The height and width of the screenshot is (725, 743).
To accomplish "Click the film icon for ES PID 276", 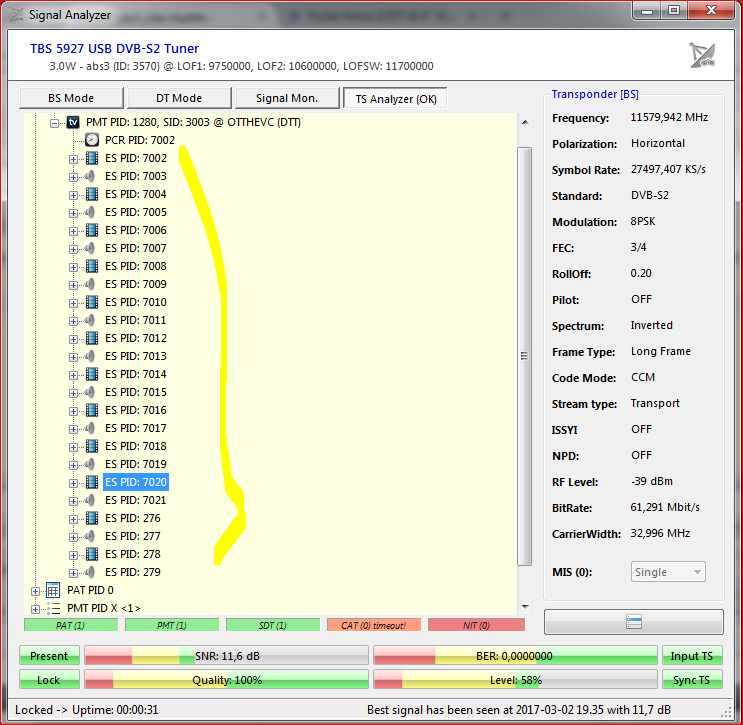I will (92, 518).
